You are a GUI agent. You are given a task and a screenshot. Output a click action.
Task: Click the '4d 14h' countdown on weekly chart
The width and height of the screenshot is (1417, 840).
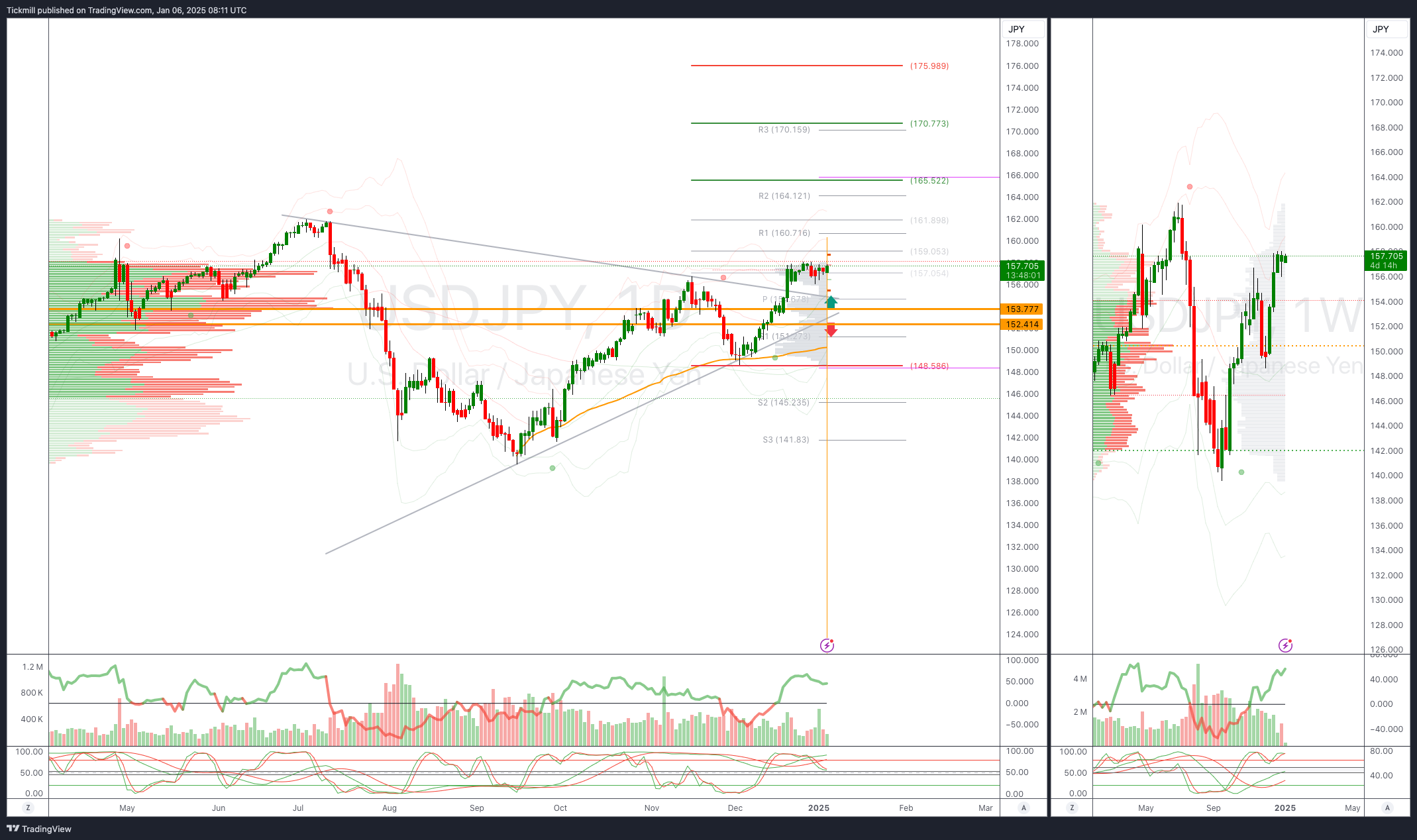[1383, 266]
